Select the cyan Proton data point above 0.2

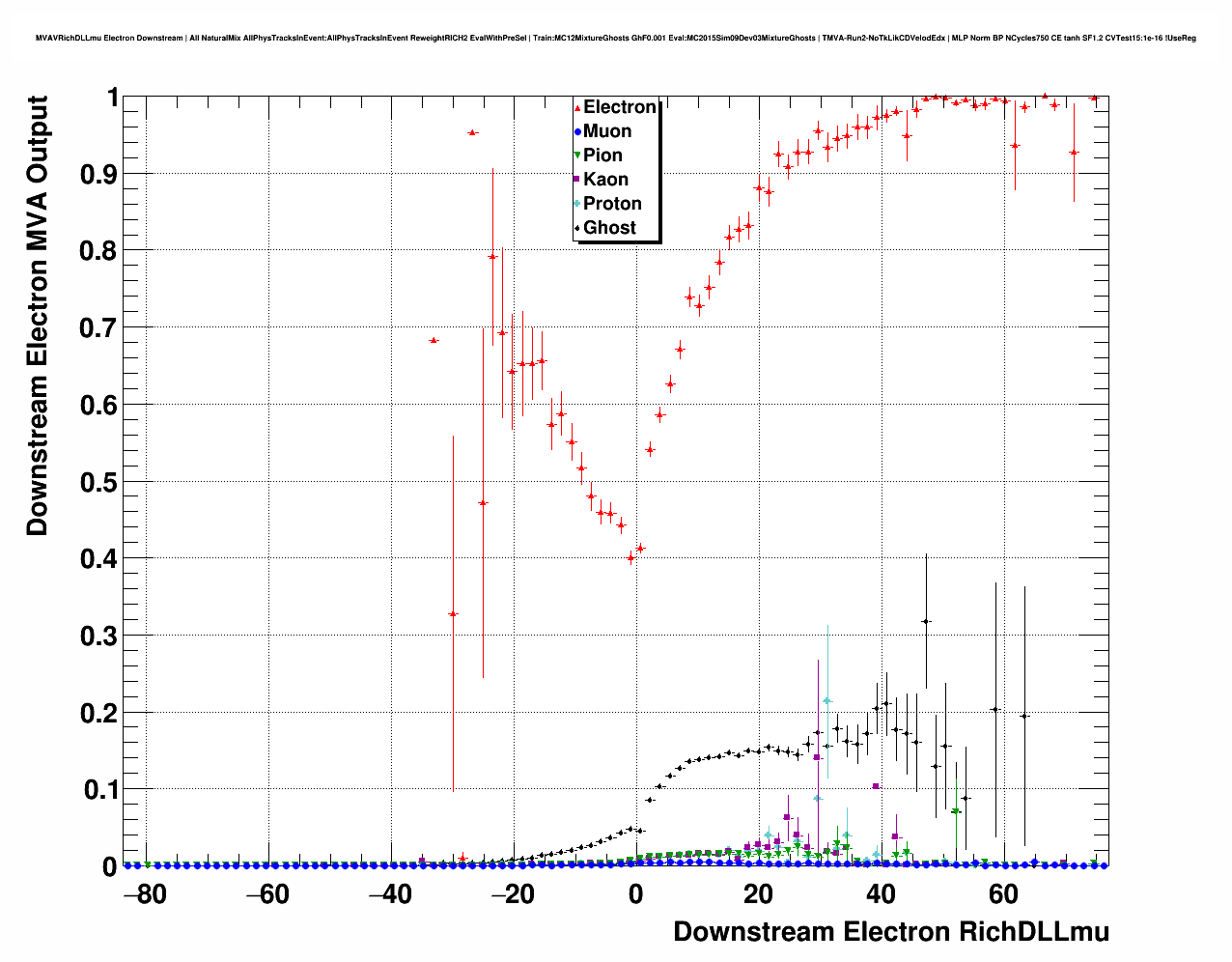[x=827, y=701]
